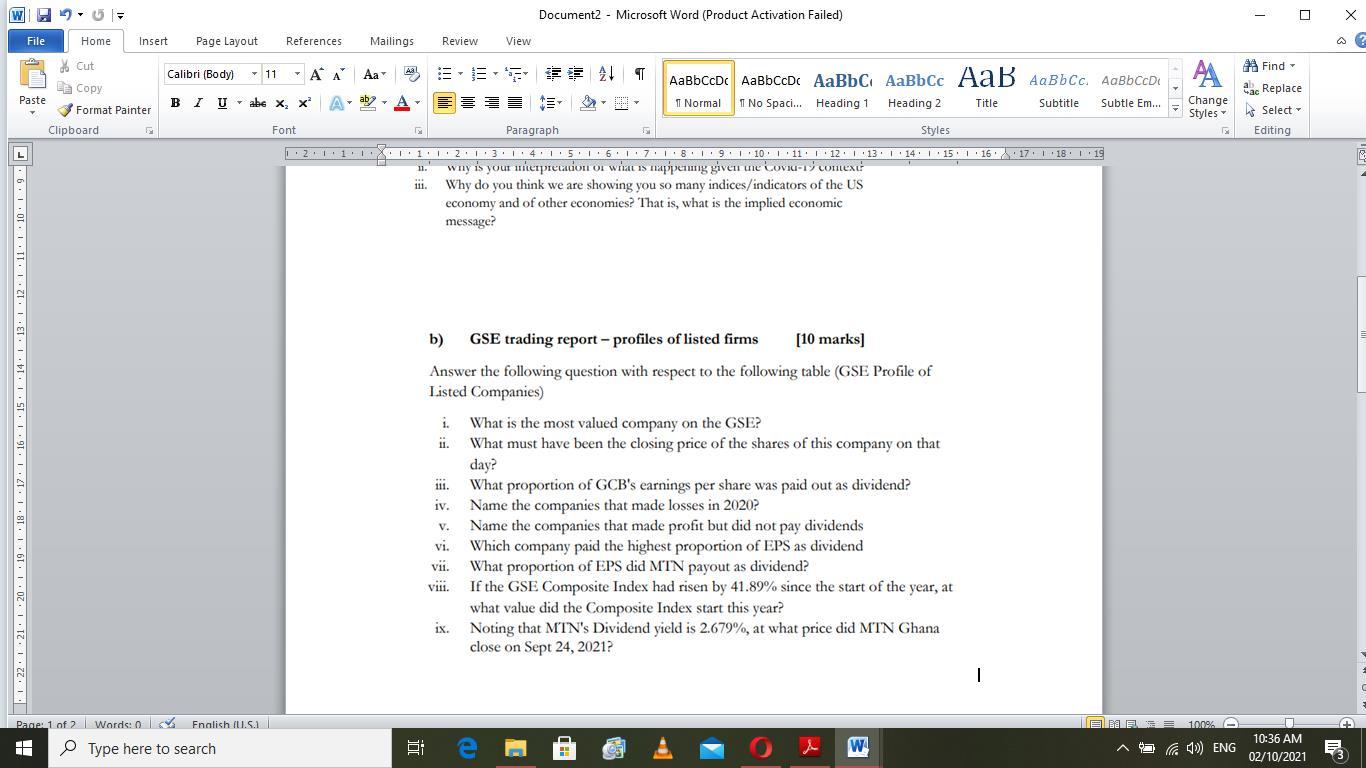Select the Text Highlight Color icon
This screenshot has width=1366, height=768.
pyautogui.click(x=367, y=103)
